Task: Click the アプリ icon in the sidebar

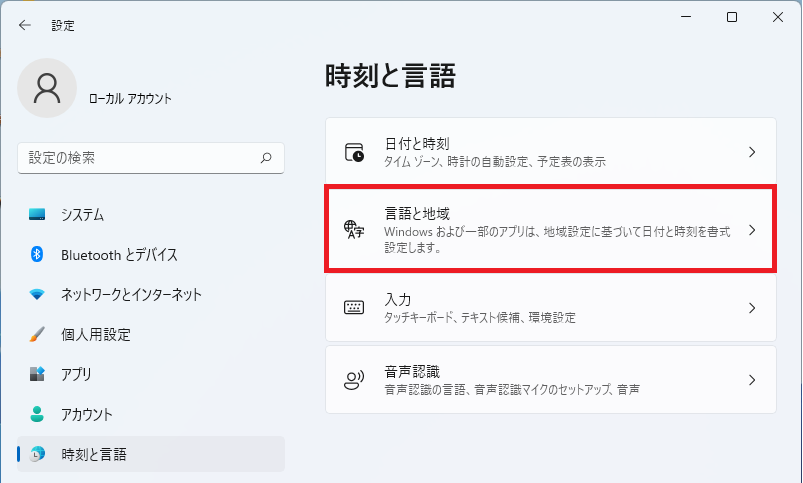Action: click(x=38, y=374)
